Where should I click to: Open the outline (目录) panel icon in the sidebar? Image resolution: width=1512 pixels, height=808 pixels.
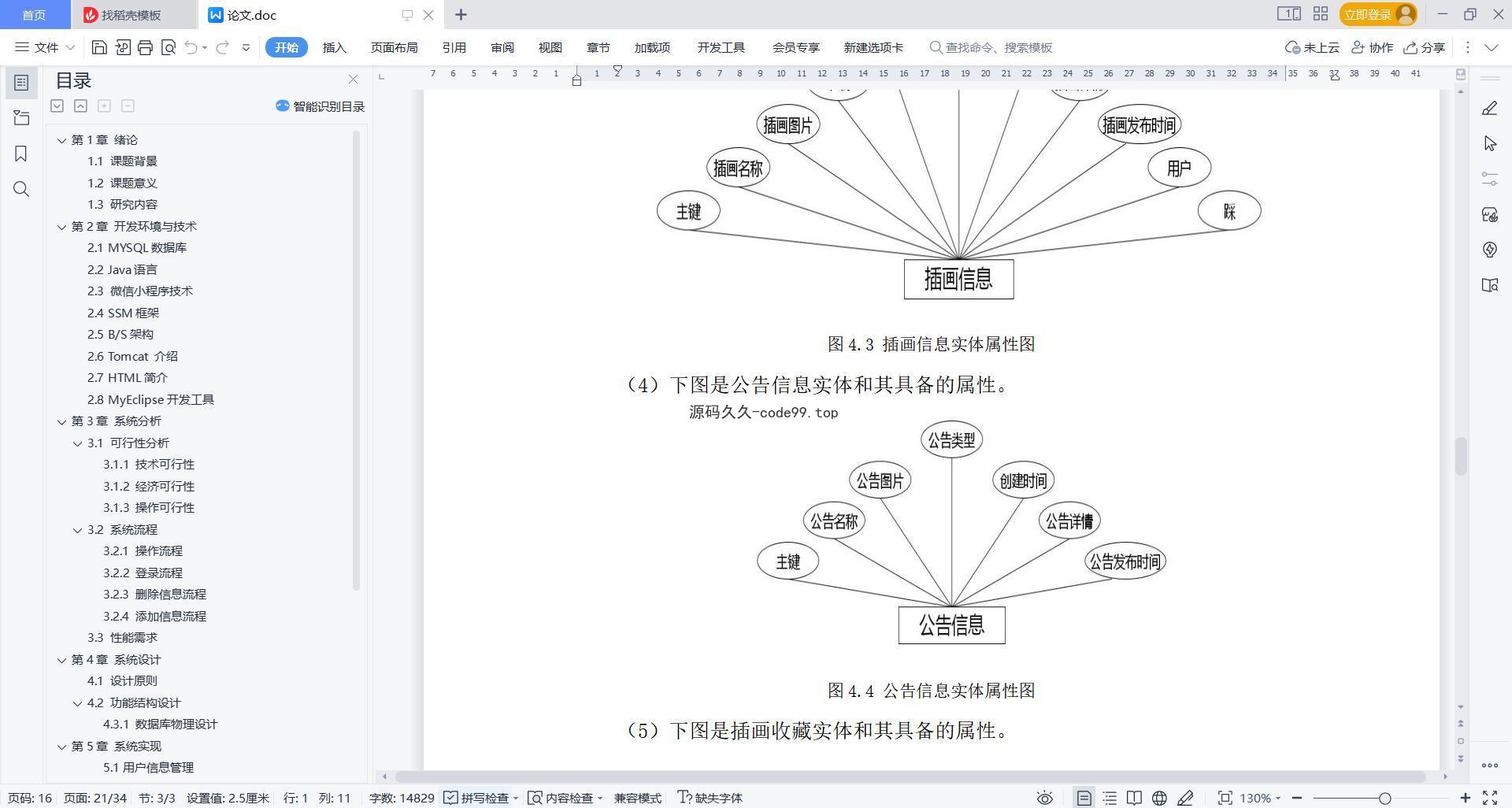[21, 82]
